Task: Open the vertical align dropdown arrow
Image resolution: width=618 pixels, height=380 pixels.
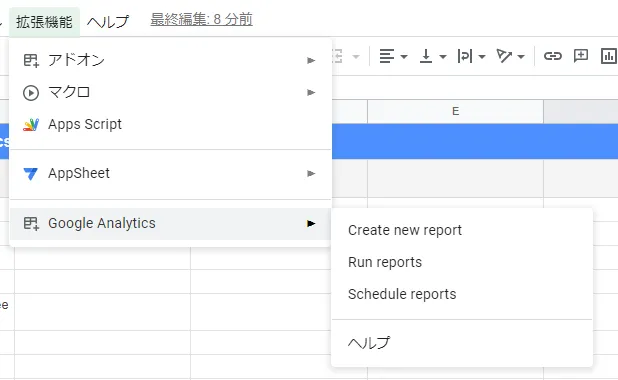Action: point(443,57)
